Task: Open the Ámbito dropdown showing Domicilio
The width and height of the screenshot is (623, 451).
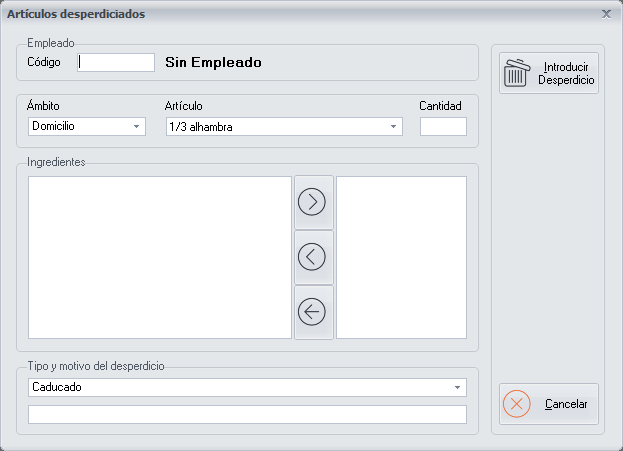Action: click(x=136, y=127)
